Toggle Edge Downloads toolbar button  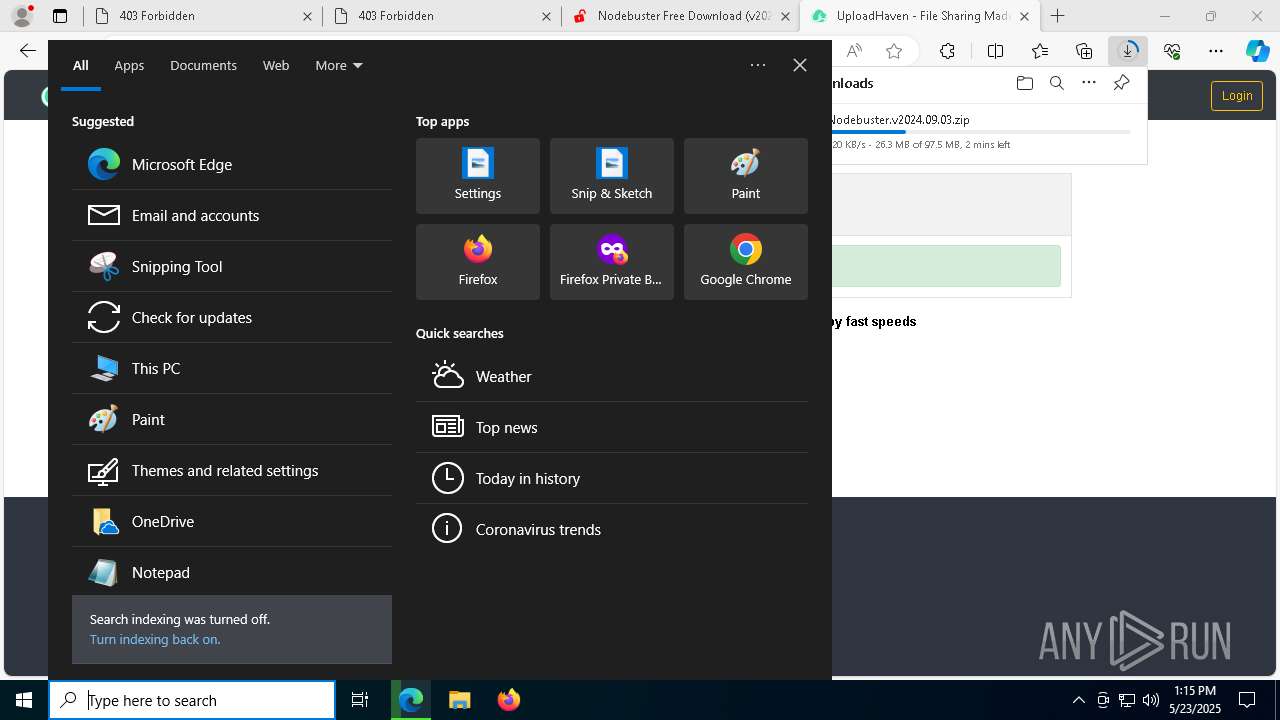click(1128, 51)
